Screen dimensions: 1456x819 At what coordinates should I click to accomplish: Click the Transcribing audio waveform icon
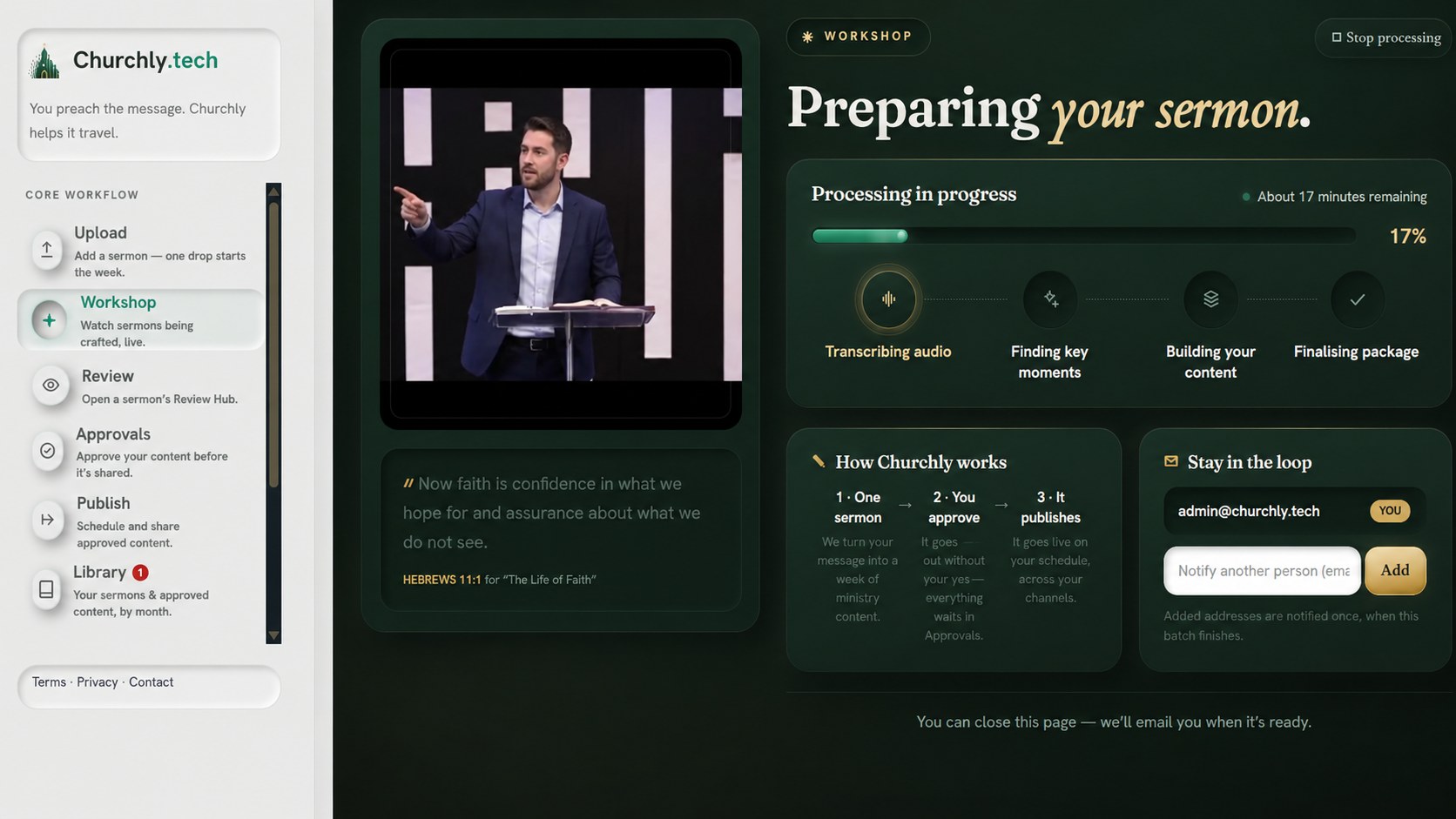click(888, 299)
